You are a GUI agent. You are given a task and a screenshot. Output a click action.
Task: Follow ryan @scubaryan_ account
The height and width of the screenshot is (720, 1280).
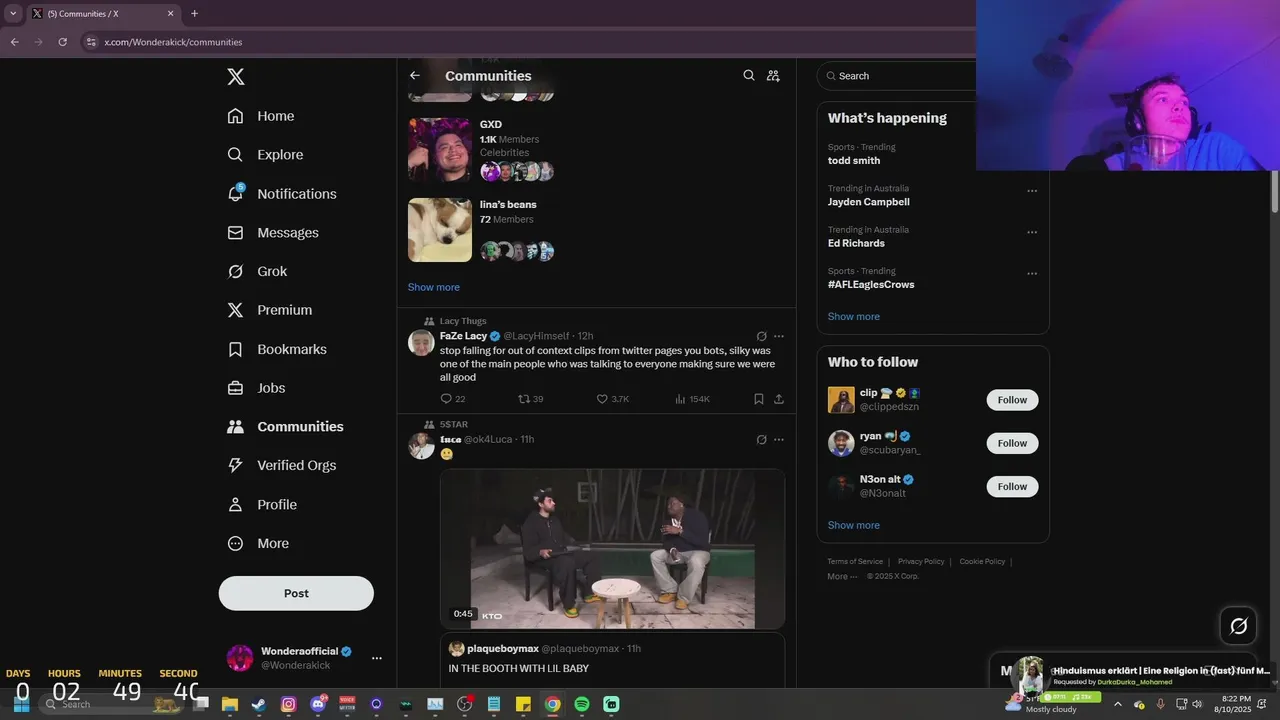pyautogui.click(x=1012, y=443)
